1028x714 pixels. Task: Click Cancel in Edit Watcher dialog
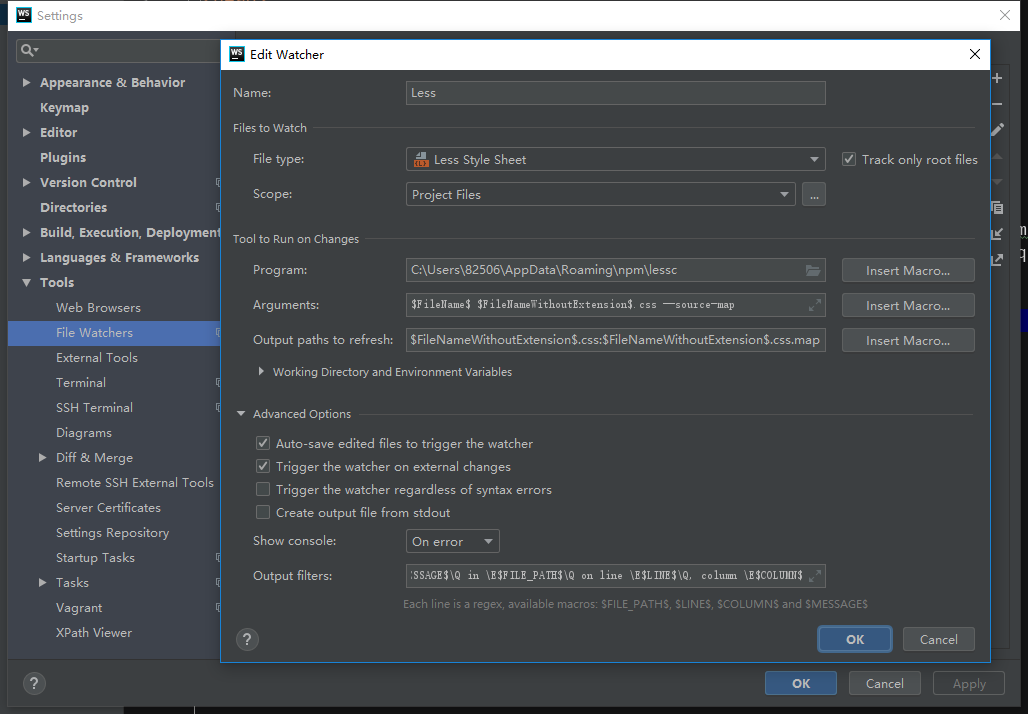click(x=939, y=639)
